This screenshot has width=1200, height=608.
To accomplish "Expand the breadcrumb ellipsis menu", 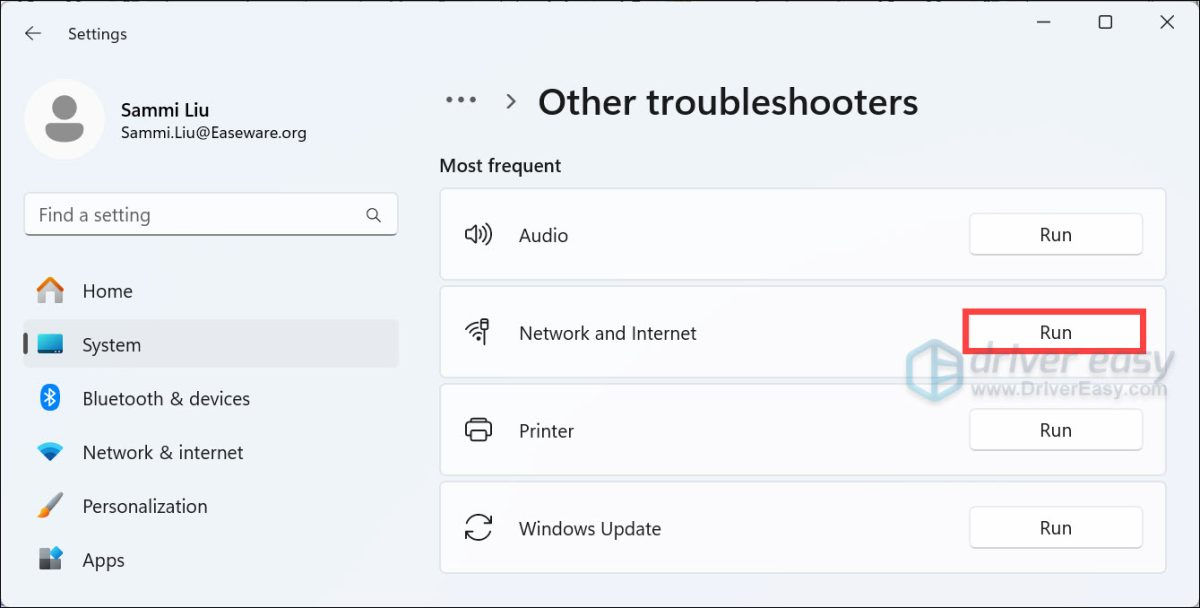I will click(x=461, y=100).
